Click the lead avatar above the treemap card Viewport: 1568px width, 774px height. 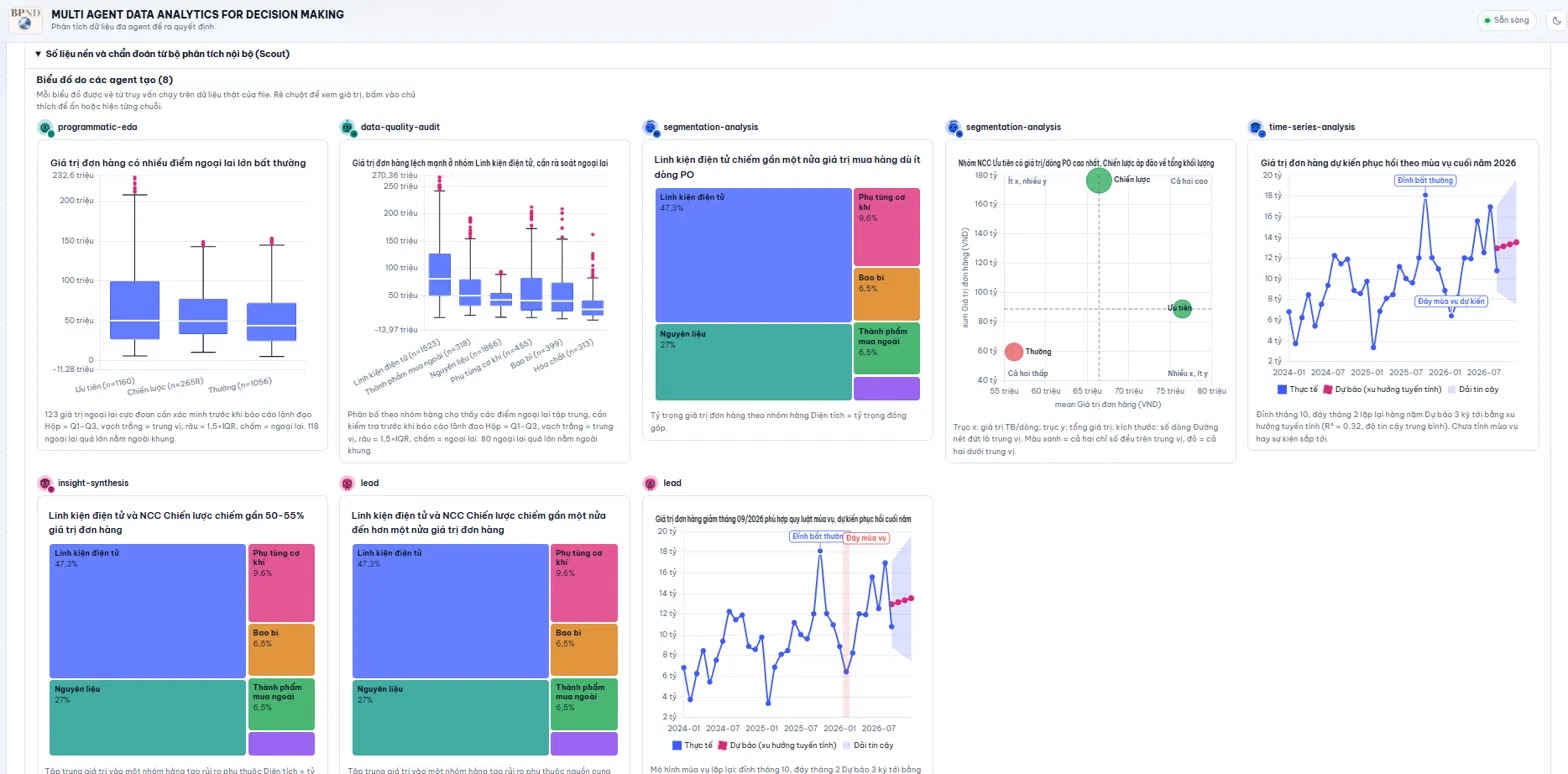[348, 484]
